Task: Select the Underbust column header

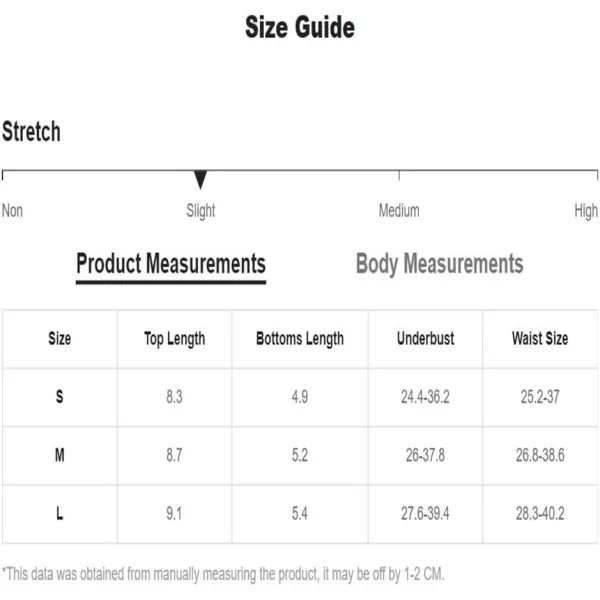Action: pos(426,339)
